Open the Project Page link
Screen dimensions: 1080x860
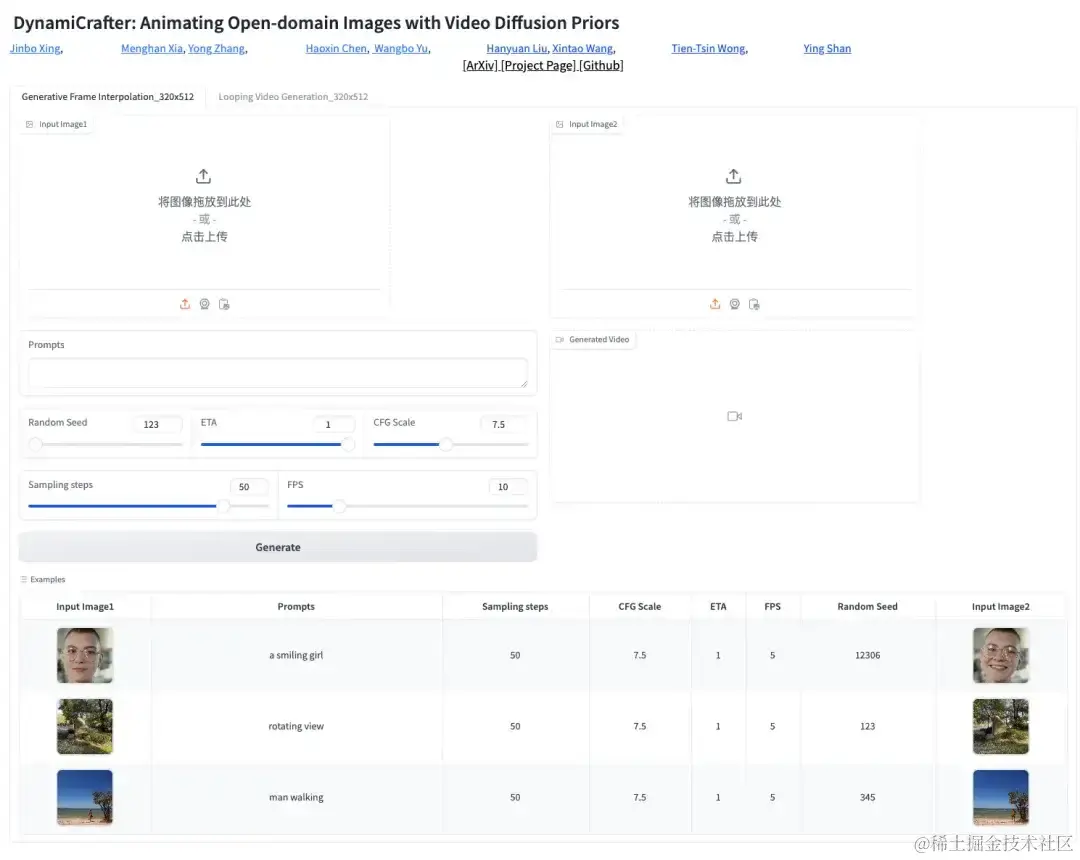pyautogui.click(x=538, y=65)
